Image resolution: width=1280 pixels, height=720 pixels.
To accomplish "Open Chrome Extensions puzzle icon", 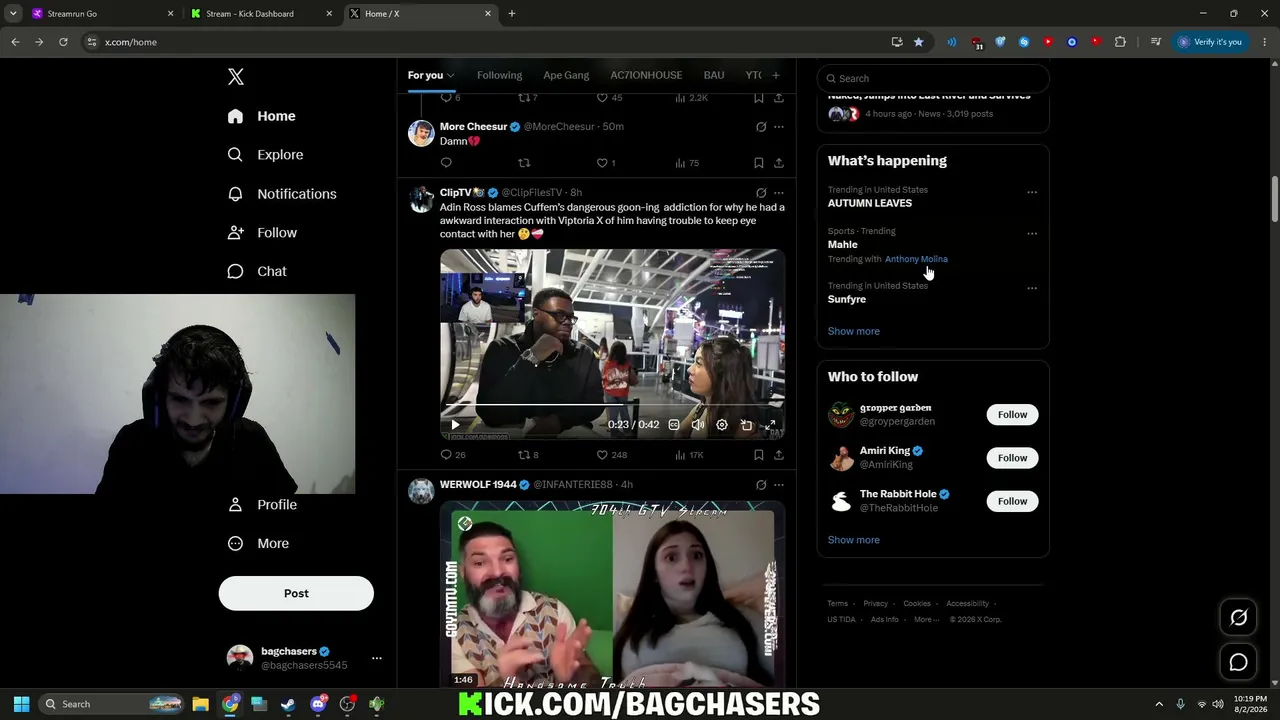I will (x=1120, y=42).
